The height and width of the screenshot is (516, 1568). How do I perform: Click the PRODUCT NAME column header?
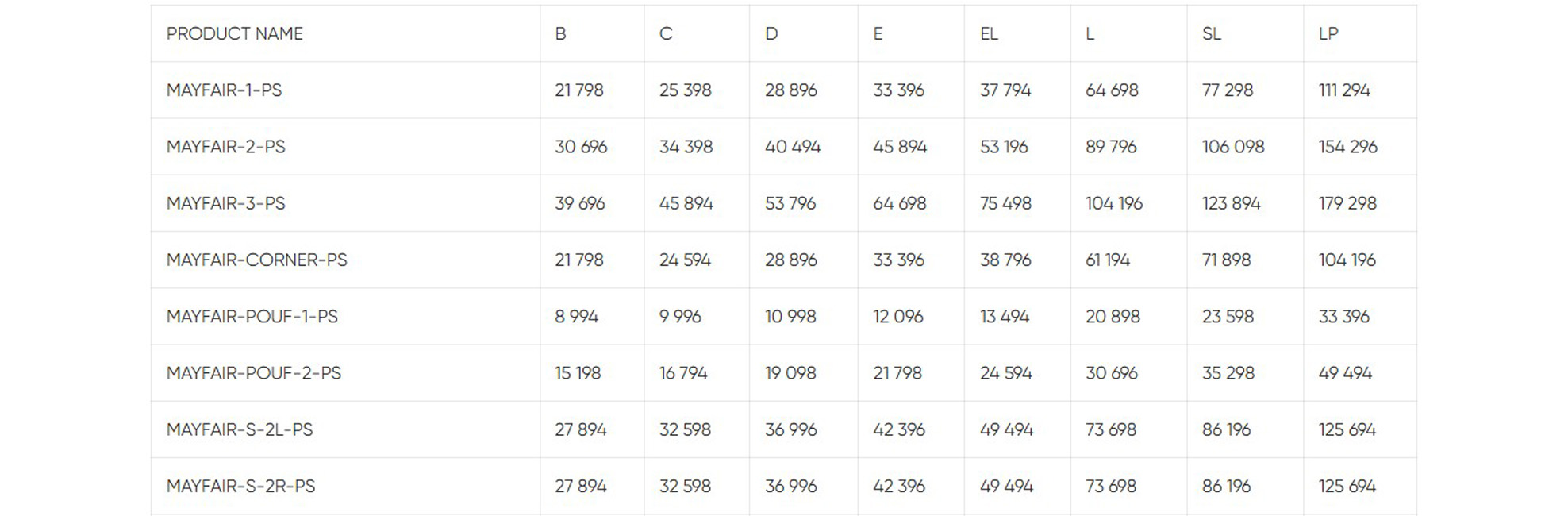(x=235, y=33)
